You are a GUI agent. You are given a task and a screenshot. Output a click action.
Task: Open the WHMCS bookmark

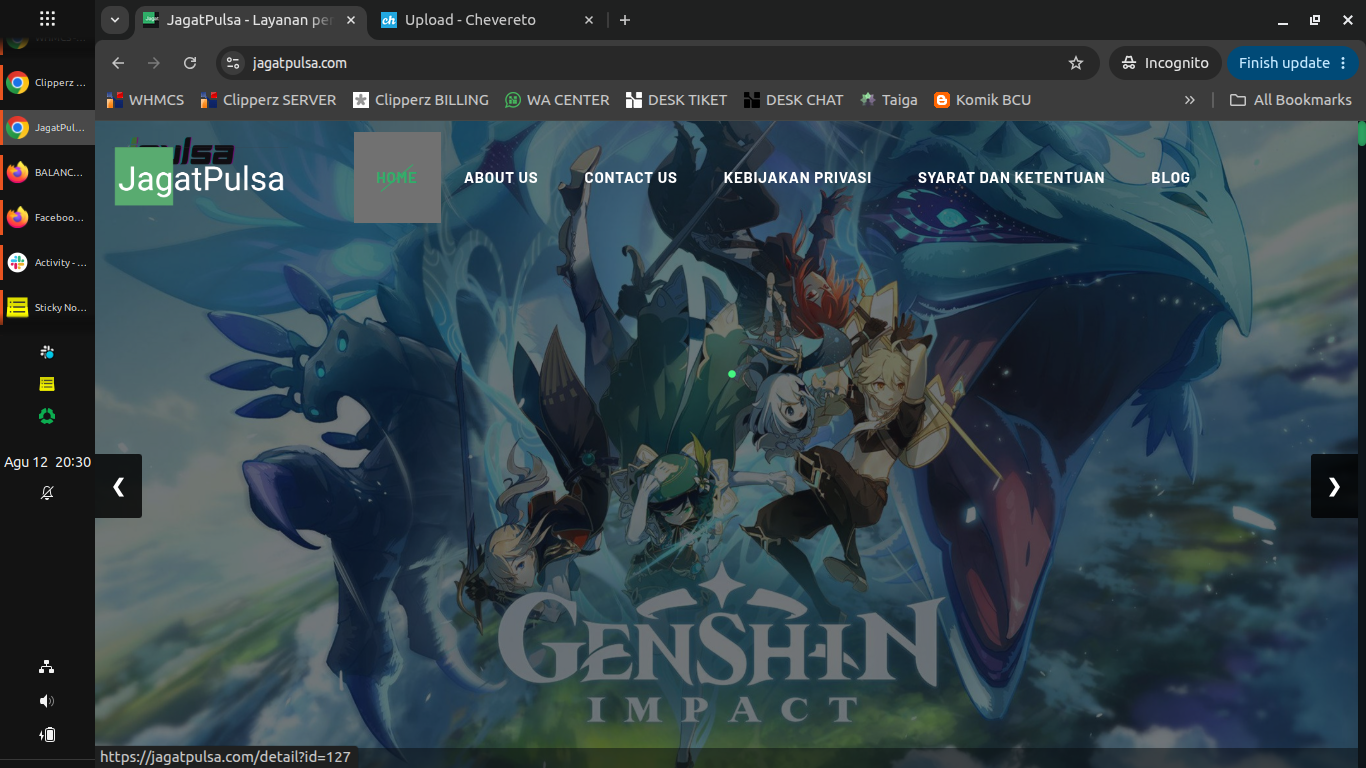click(x=146, y=100)
